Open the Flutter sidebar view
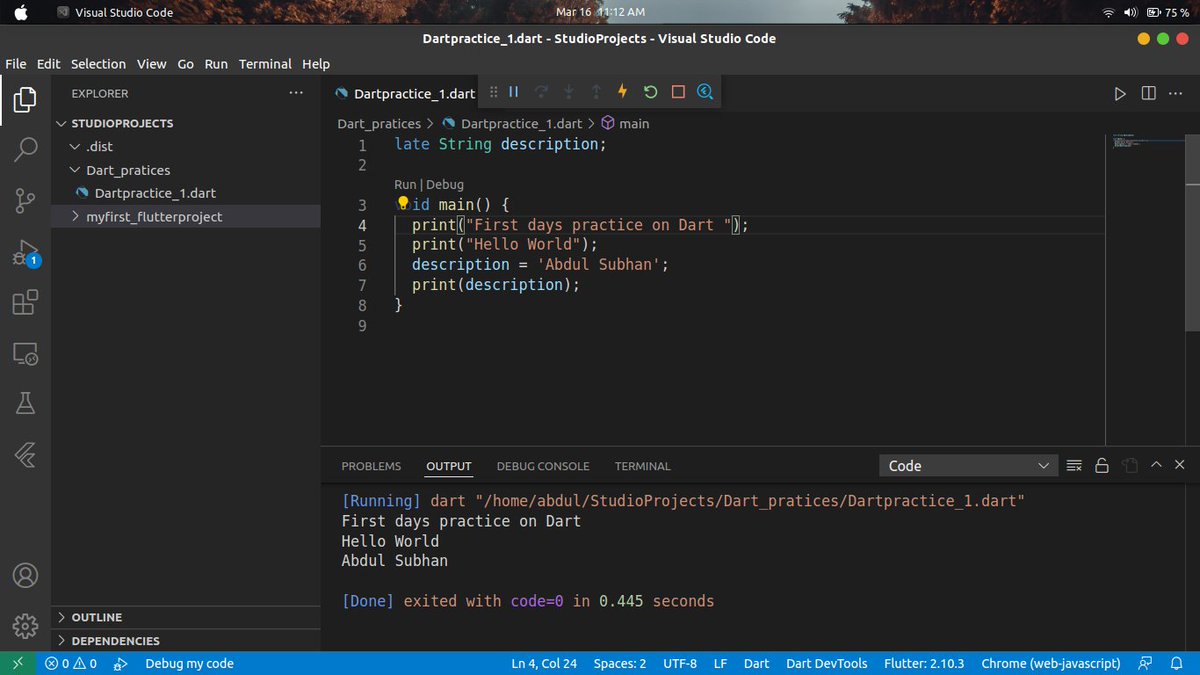 click(25, 454)
